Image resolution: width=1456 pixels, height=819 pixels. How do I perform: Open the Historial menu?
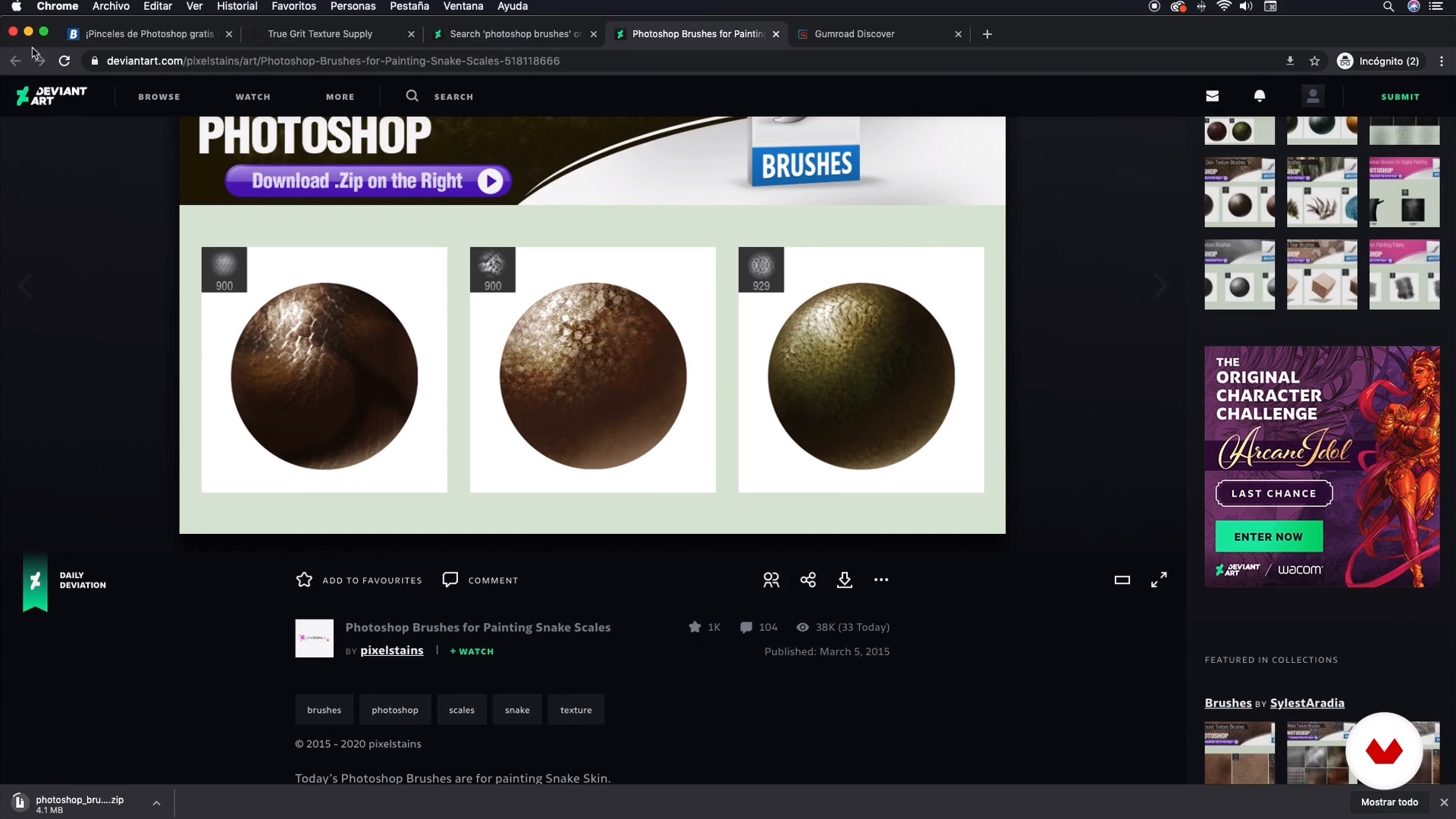pyautogui.click(x=237, y=6)
